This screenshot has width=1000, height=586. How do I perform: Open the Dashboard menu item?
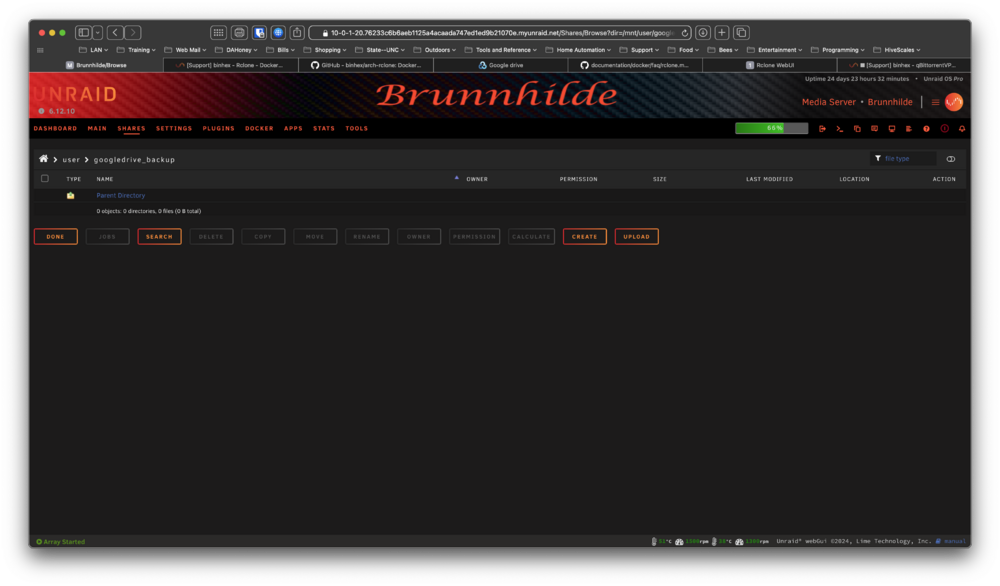[55, 128]
